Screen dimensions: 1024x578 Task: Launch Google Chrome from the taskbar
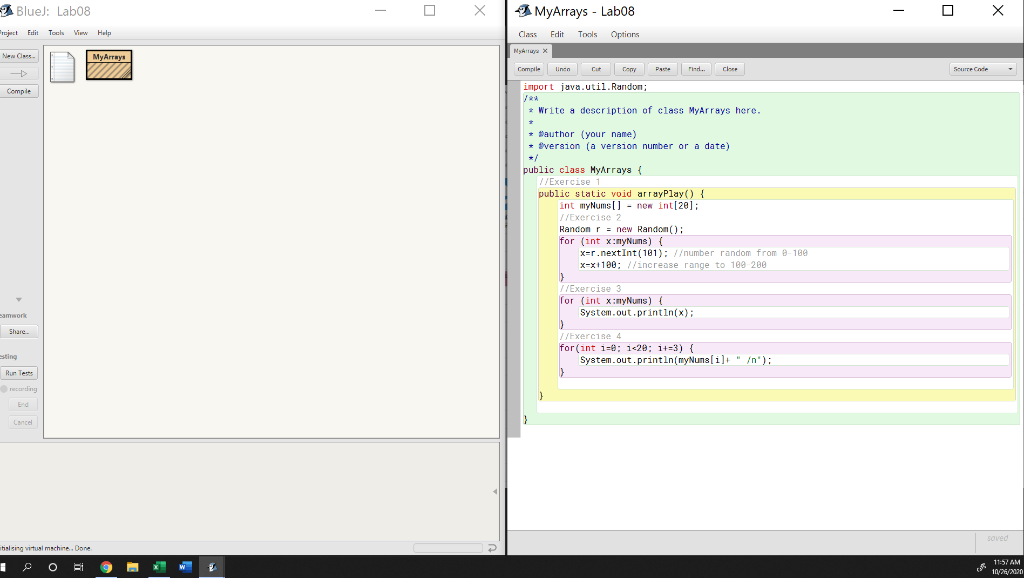click(105, 567)
